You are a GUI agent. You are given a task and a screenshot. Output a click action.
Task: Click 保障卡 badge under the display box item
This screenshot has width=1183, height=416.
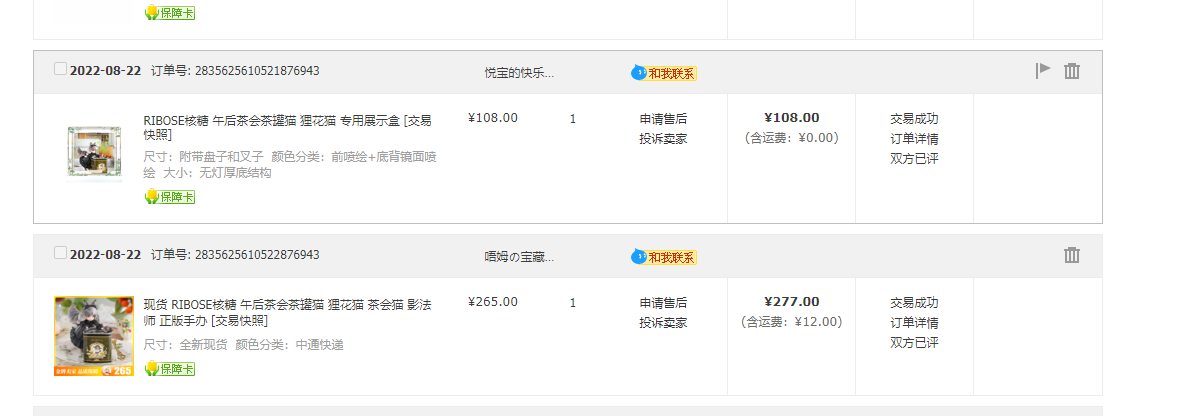click(x=170, y=196)
